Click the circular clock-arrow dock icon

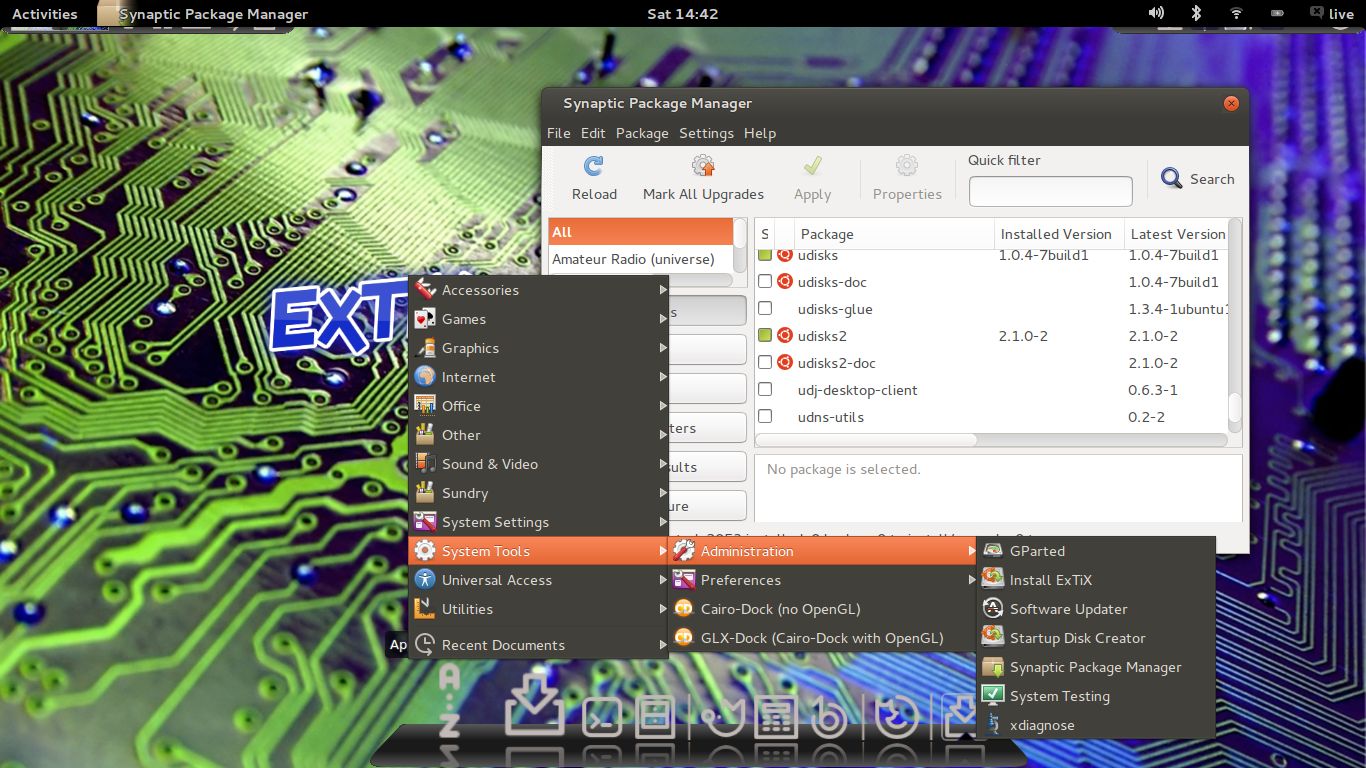tap(897, 718)
